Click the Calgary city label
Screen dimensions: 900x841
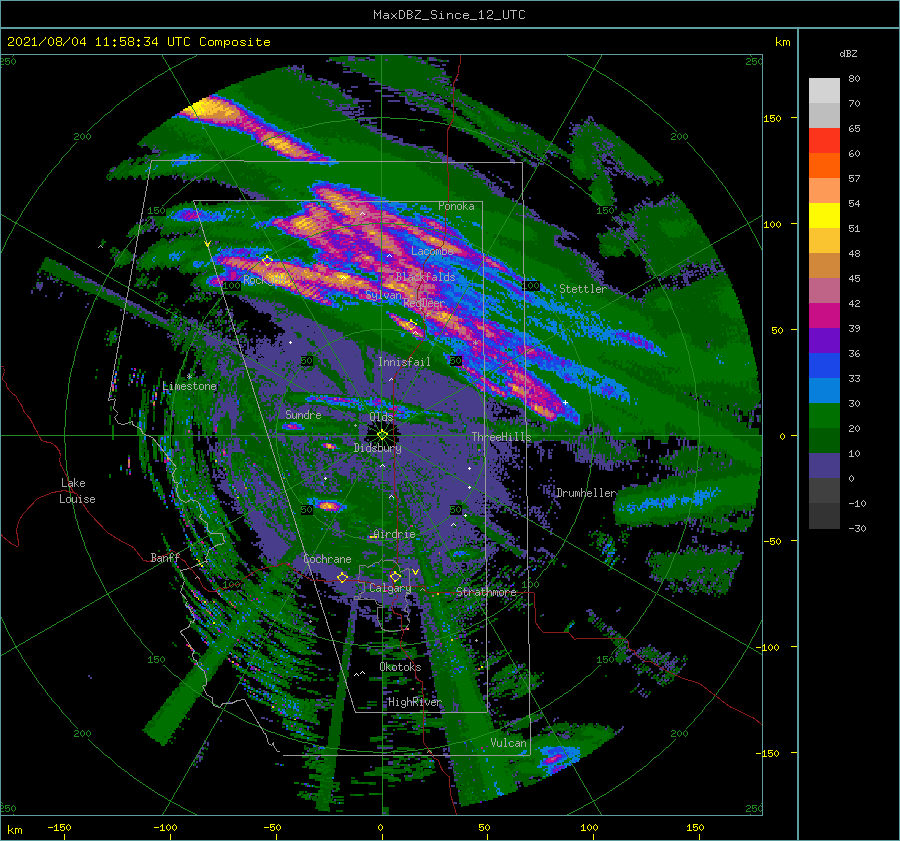[x=390, y=588]
